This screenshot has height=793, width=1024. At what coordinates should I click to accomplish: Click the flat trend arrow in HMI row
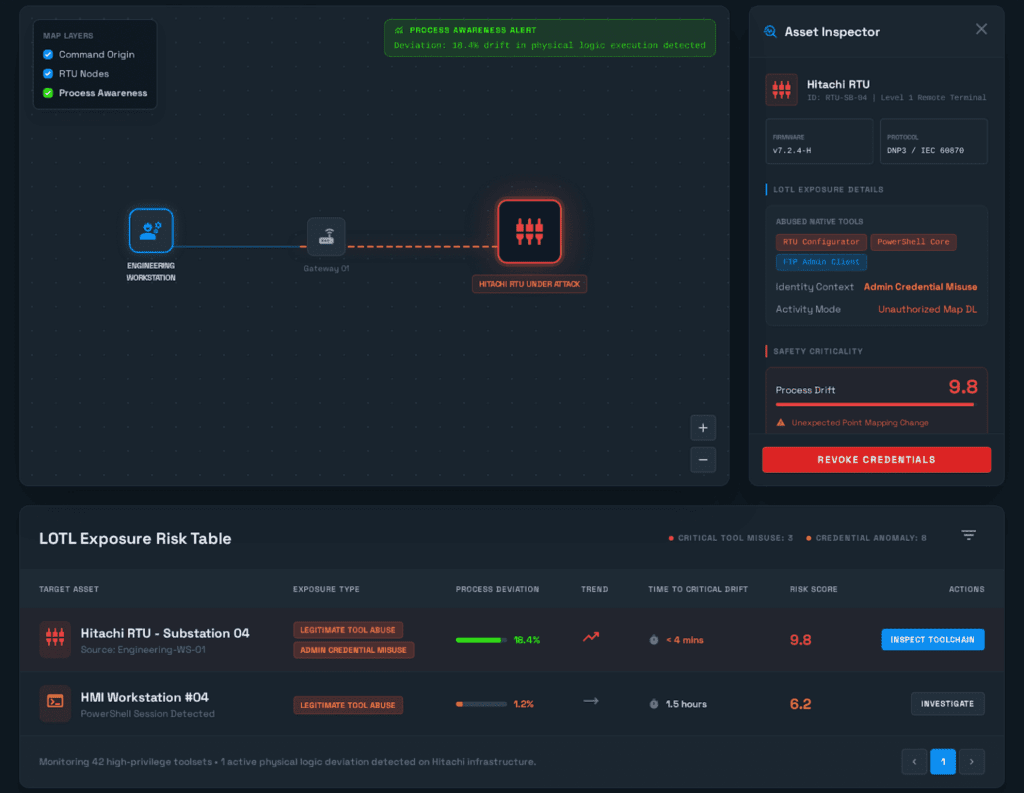tap(590, 701)
